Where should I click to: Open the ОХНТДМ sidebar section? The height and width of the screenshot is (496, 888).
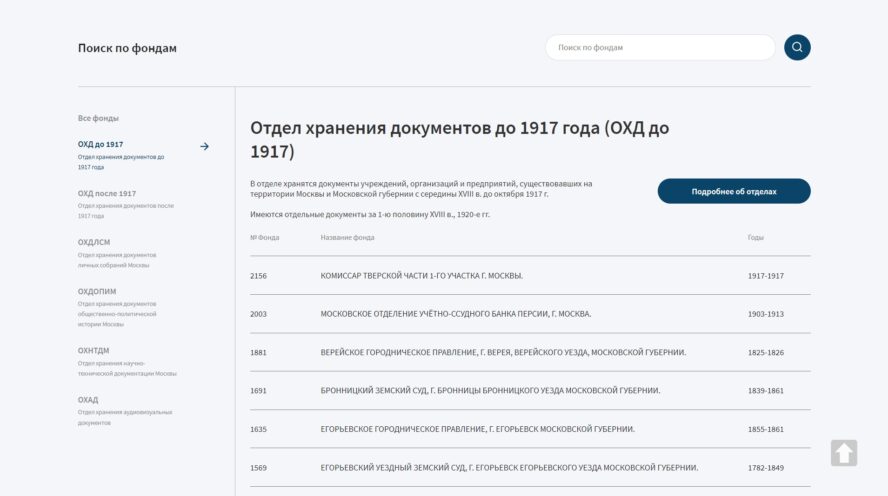click(x=93, y=351)
